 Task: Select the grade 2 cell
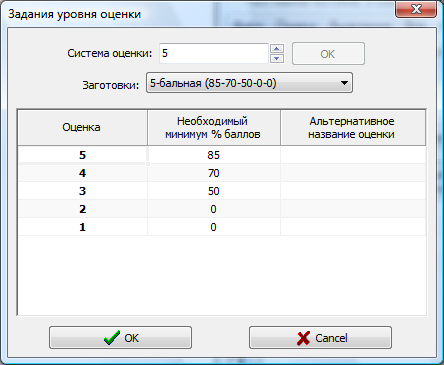tap(82, 209)
